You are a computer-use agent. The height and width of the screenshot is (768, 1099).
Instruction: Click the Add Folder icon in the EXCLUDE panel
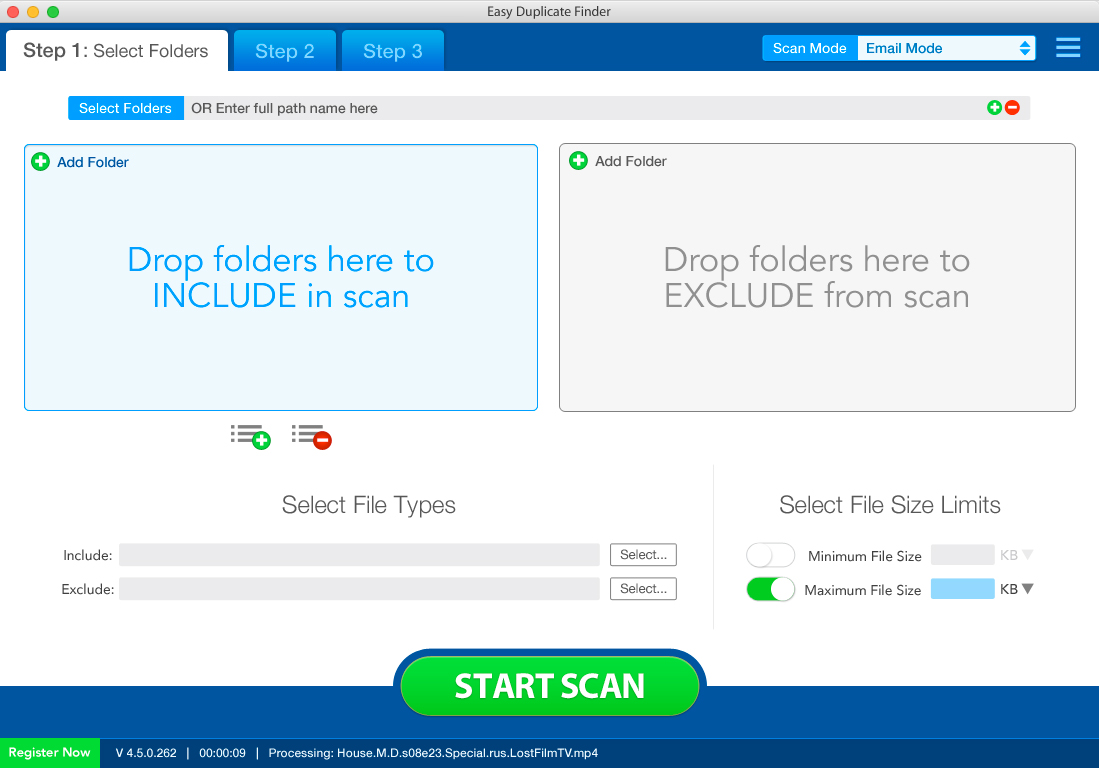578,160
